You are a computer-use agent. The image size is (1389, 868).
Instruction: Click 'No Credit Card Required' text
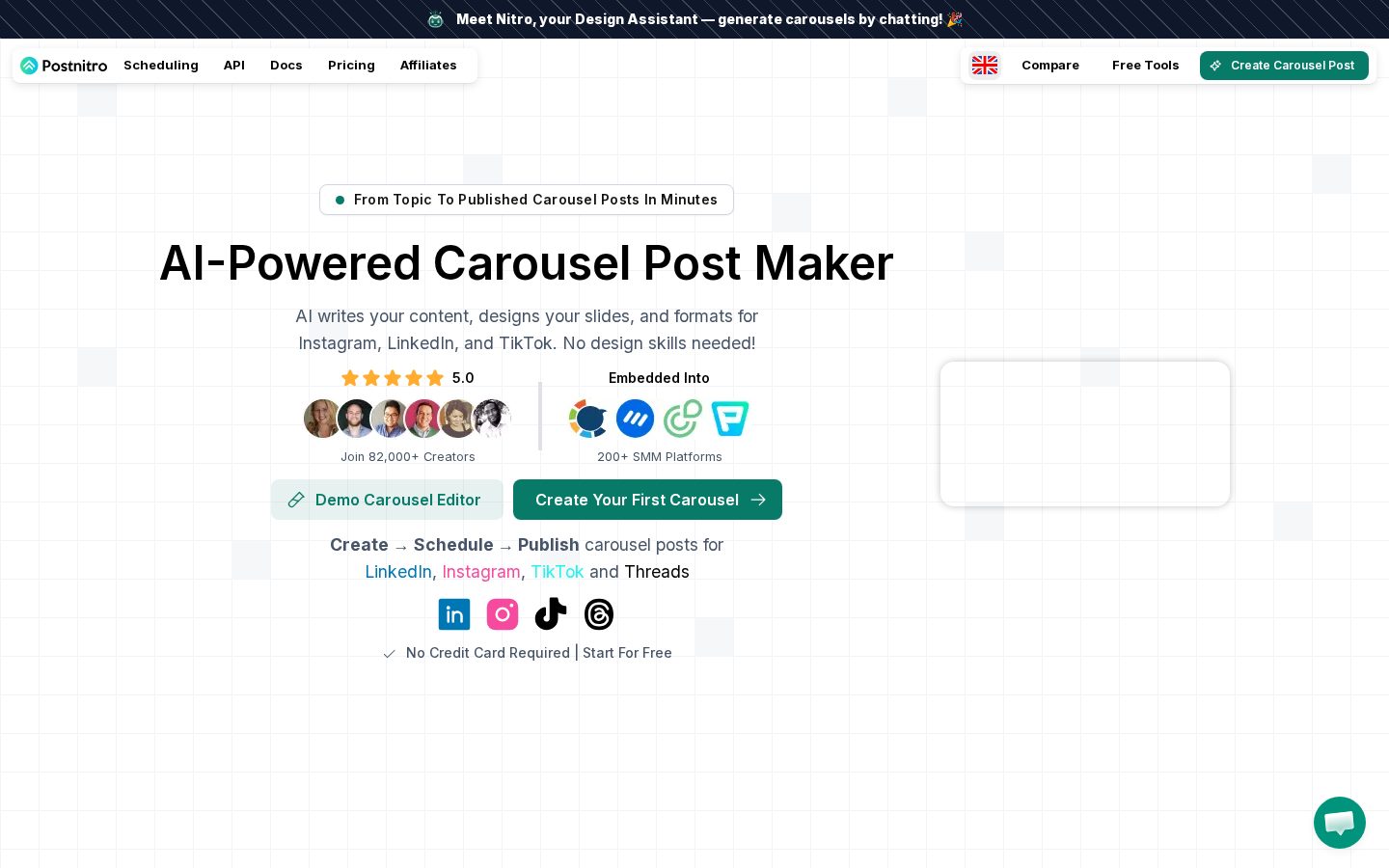(488, 653)
